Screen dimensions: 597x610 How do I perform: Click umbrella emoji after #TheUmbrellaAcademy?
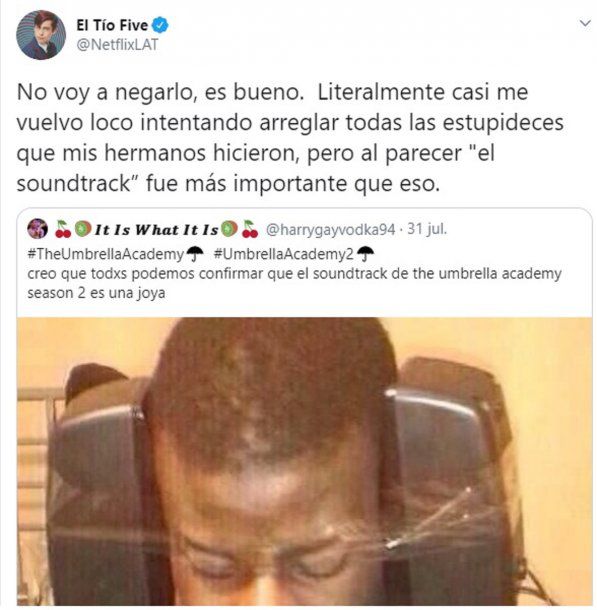[x=195, y=254]
